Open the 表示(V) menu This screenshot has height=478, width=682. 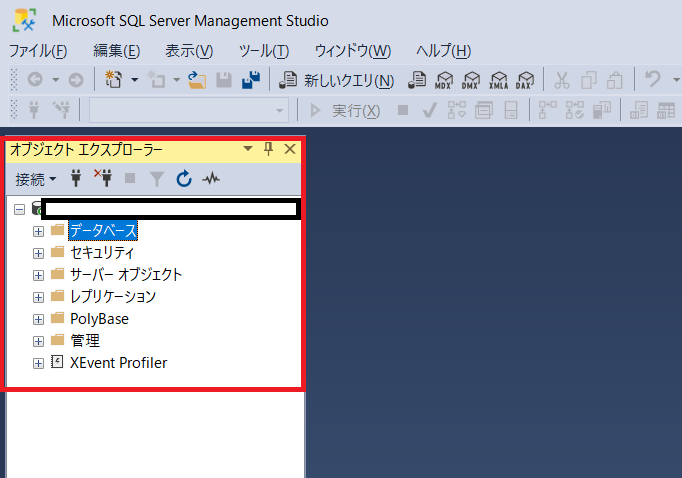189,51
